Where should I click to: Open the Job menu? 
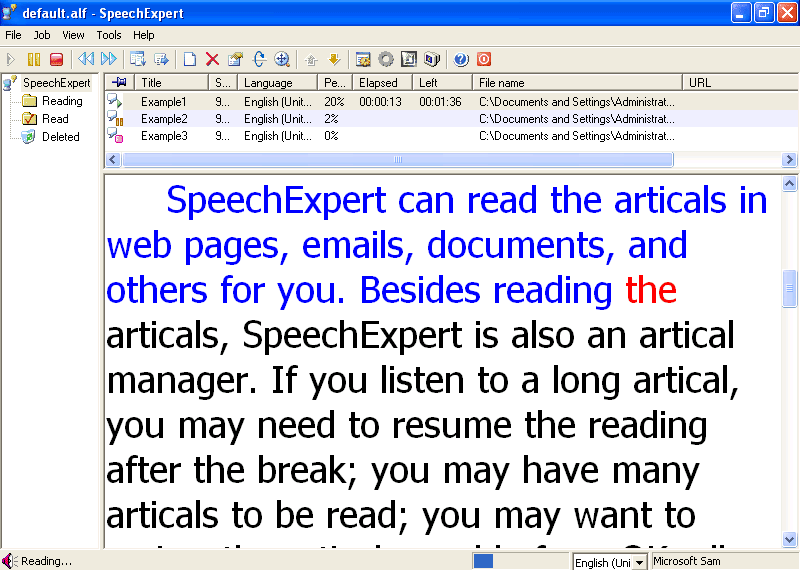(42, 35)
